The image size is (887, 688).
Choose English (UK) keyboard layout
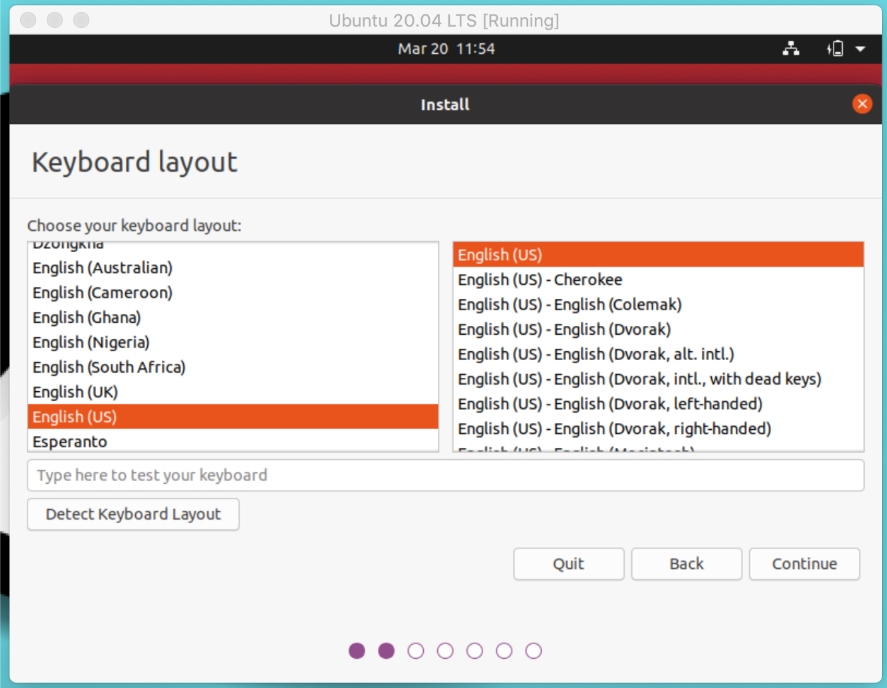pyautogui.click(x=233, y=392)
